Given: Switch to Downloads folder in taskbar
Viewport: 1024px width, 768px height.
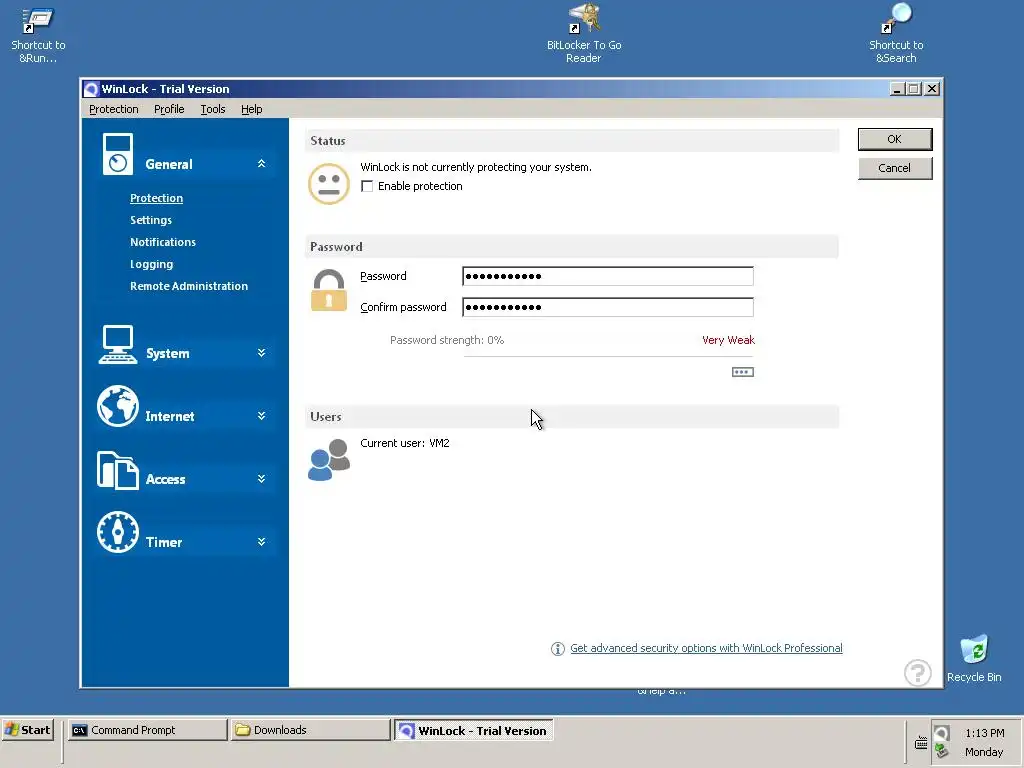Looking at the screenshot, I should (x=310, y=730).
